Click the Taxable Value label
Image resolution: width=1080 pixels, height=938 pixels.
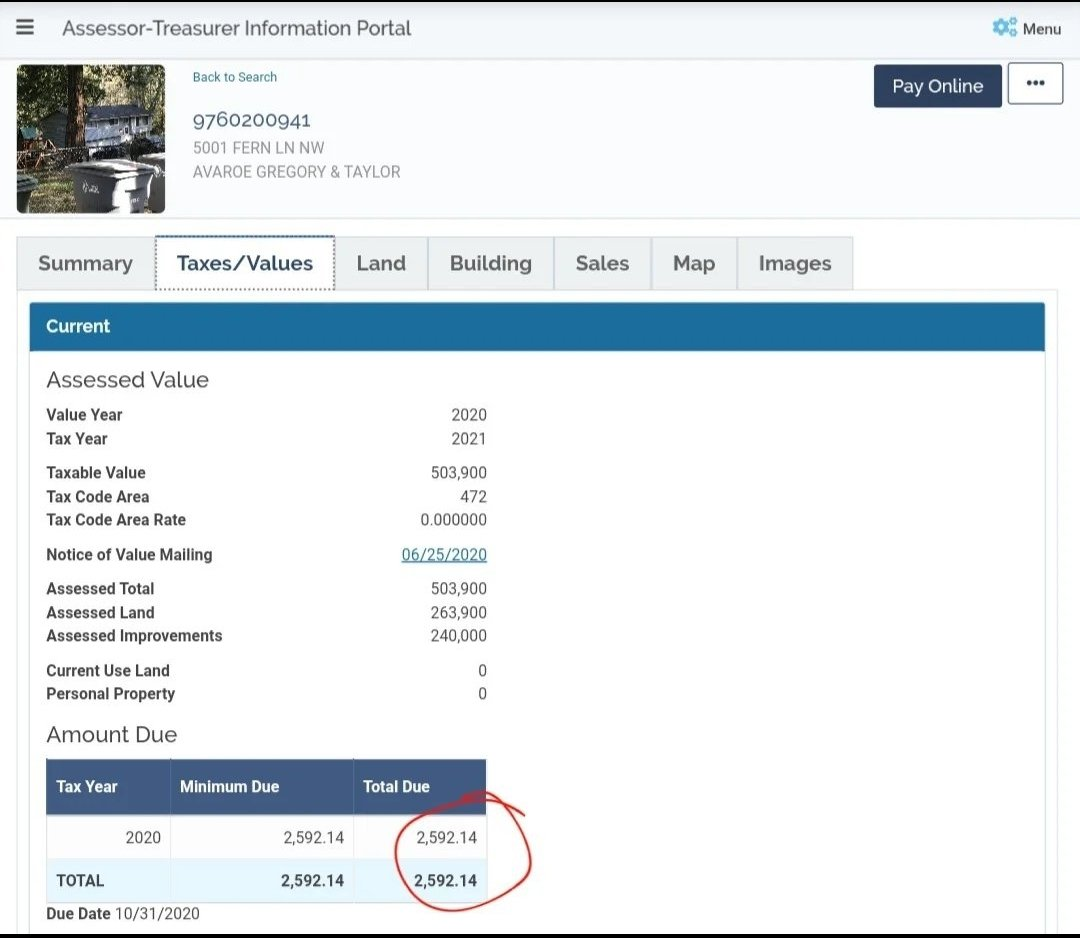tap(96, 472)
